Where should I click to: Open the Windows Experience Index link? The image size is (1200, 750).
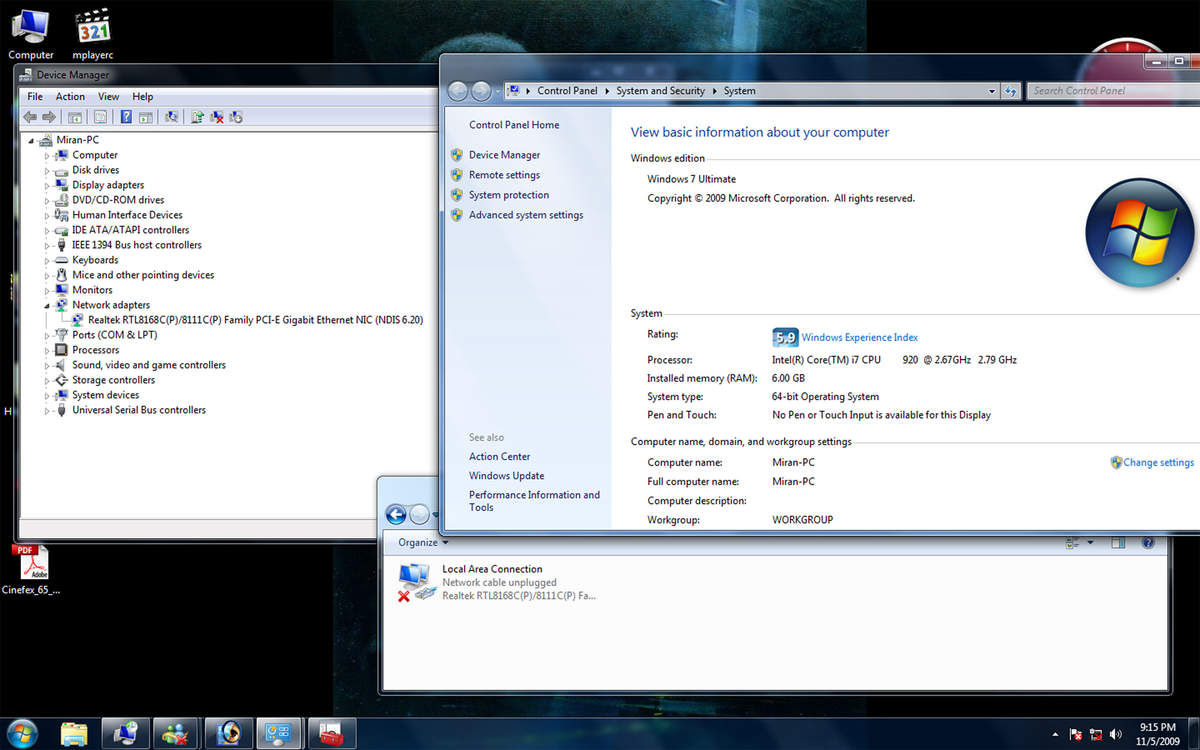click(x=859, y=338)
